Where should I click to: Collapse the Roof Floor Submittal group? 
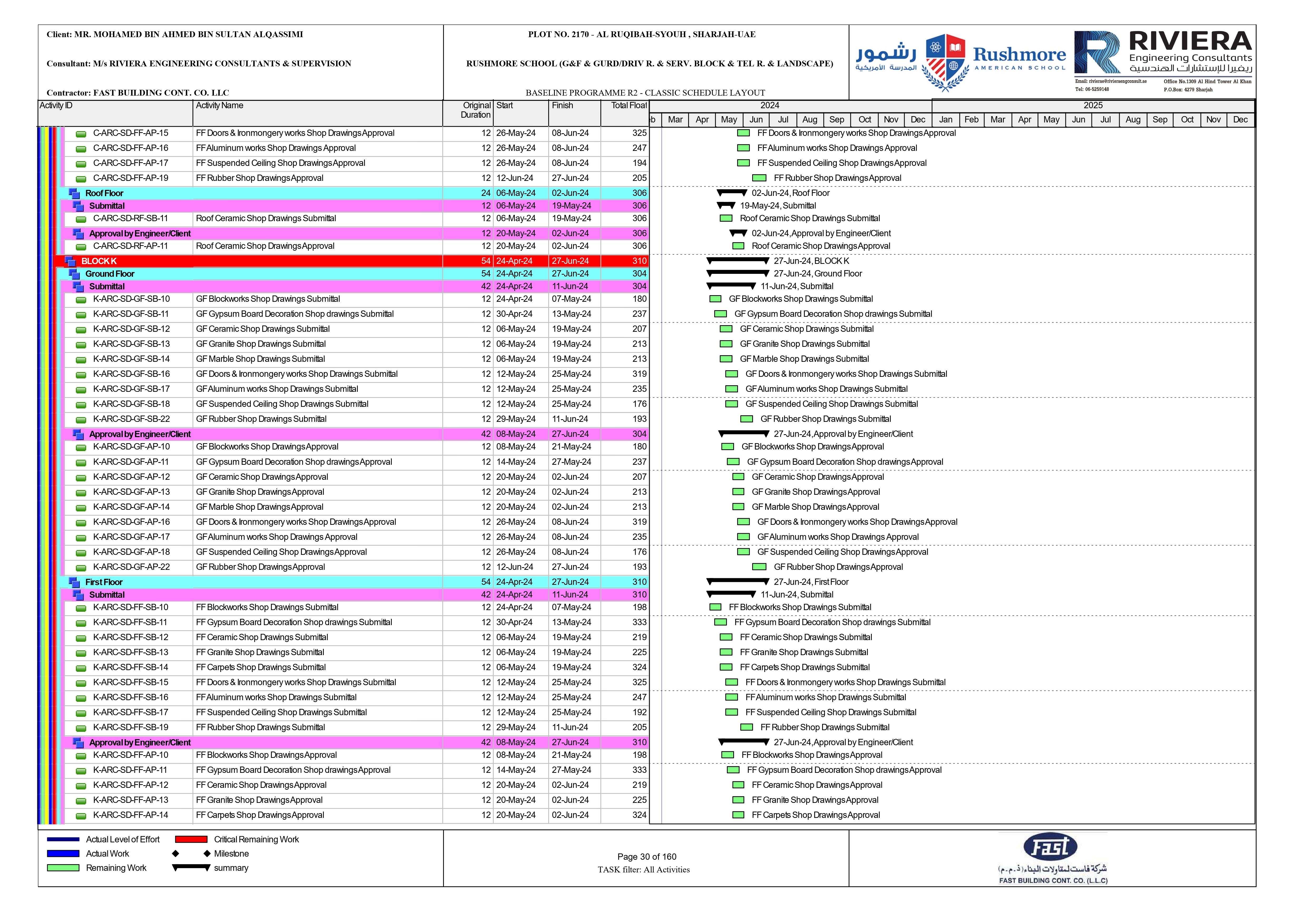click(x=79, y=206)
